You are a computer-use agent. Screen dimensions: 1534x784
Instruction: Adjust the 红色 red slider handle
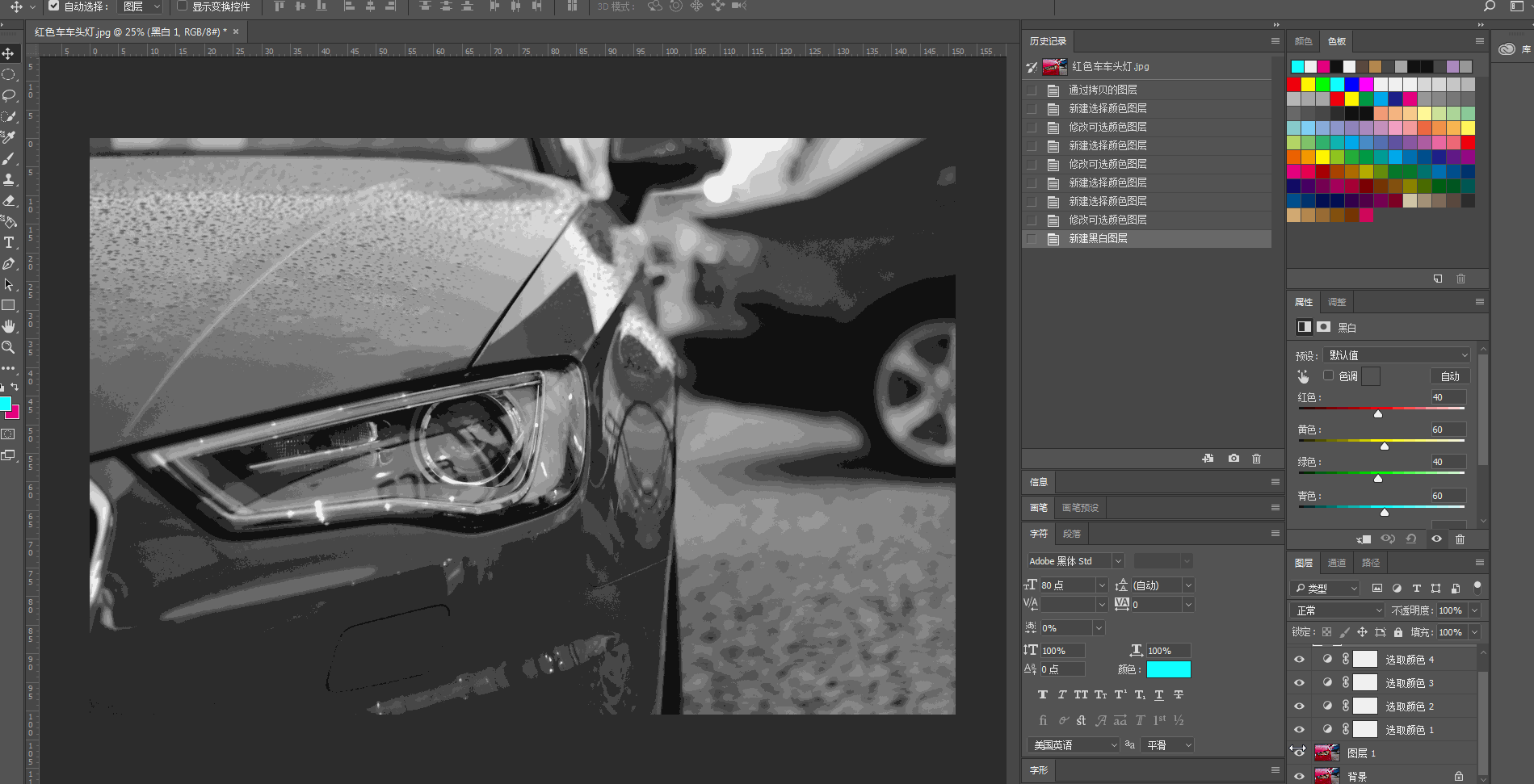click(1378, 413)
